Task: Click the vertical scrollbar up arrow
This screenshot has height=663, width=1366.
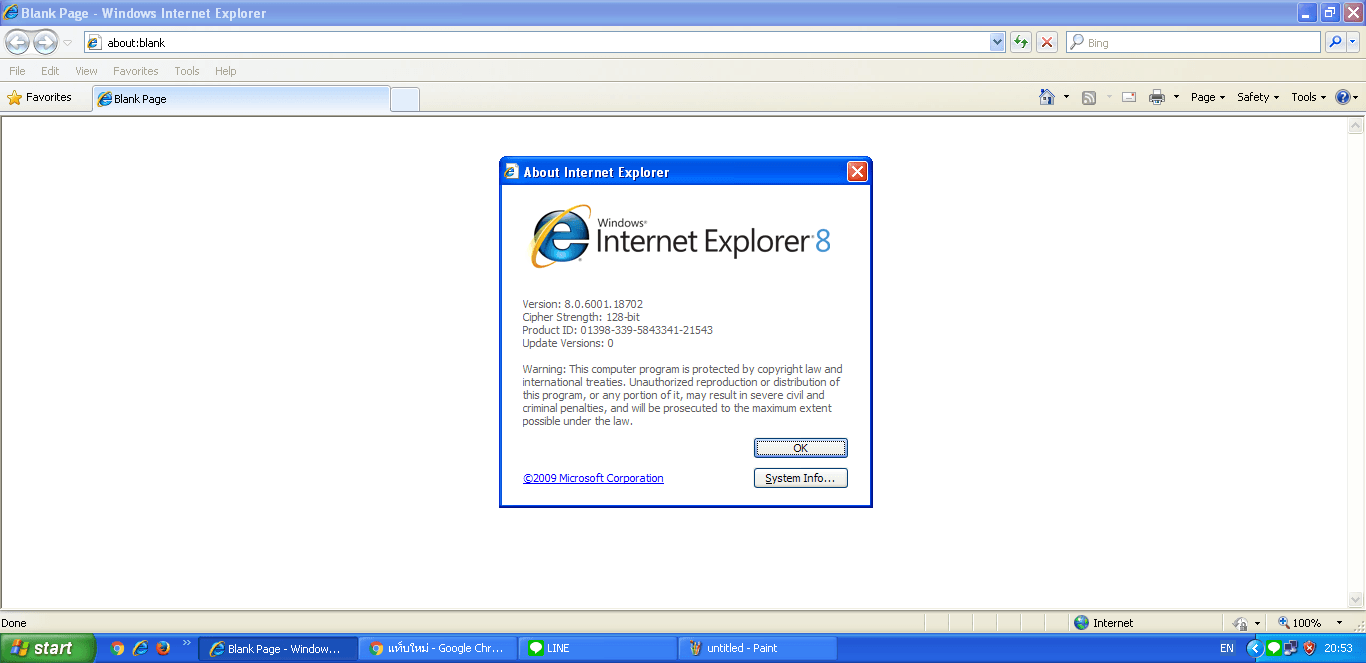Action: pos(1357,126)
